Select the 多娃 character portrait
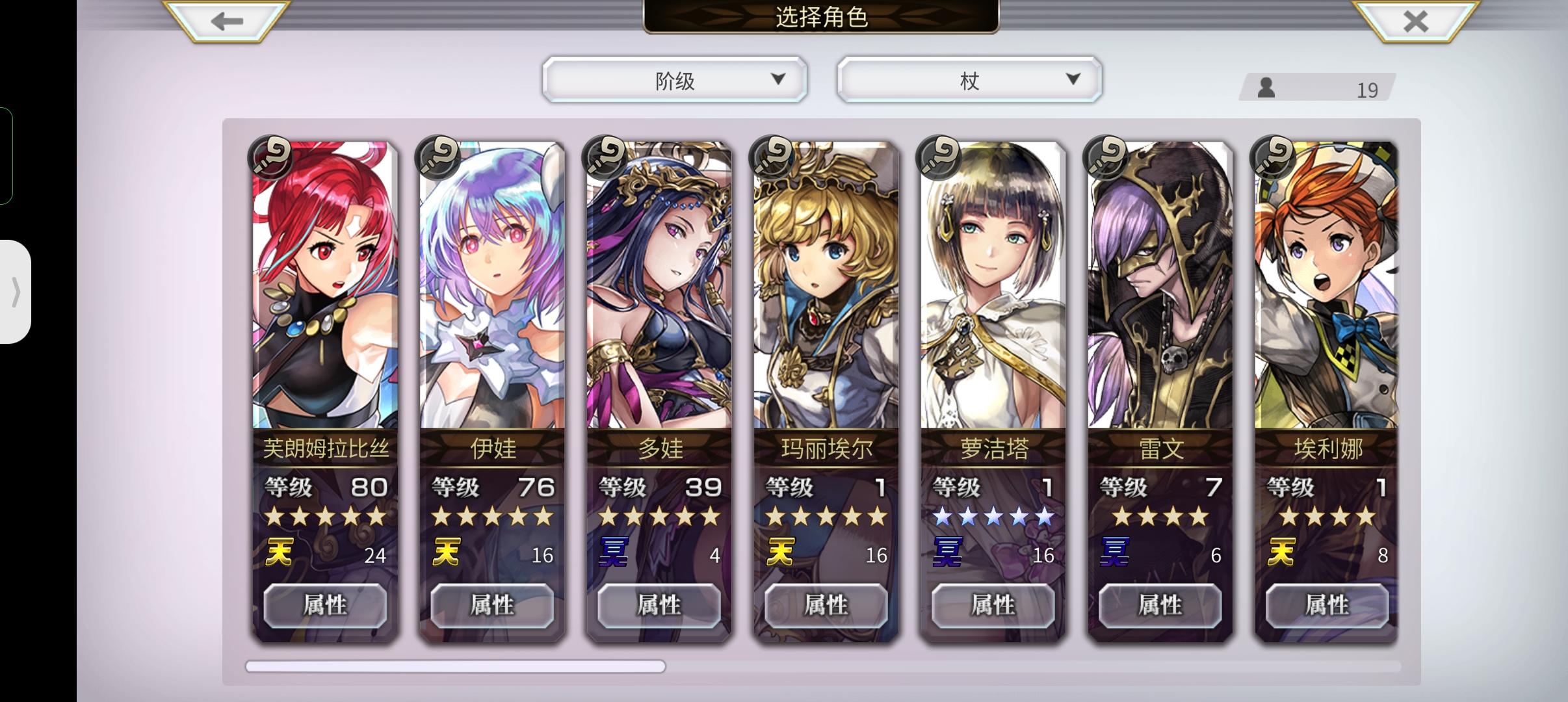Screen dimensions: 1568x702 pos(659,286)
